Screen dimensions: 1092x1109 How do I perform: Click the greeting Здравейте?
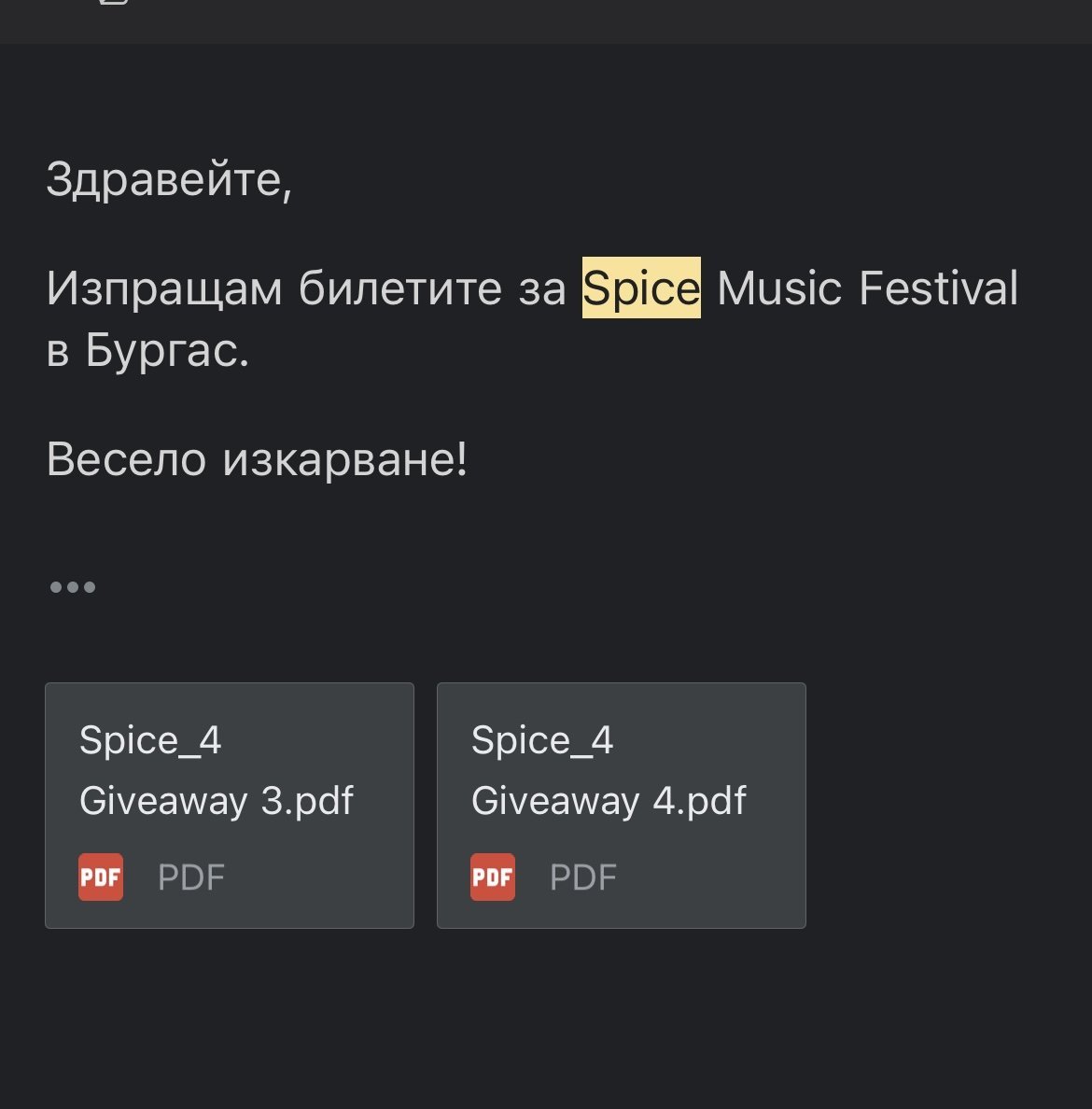pos(169,179)
